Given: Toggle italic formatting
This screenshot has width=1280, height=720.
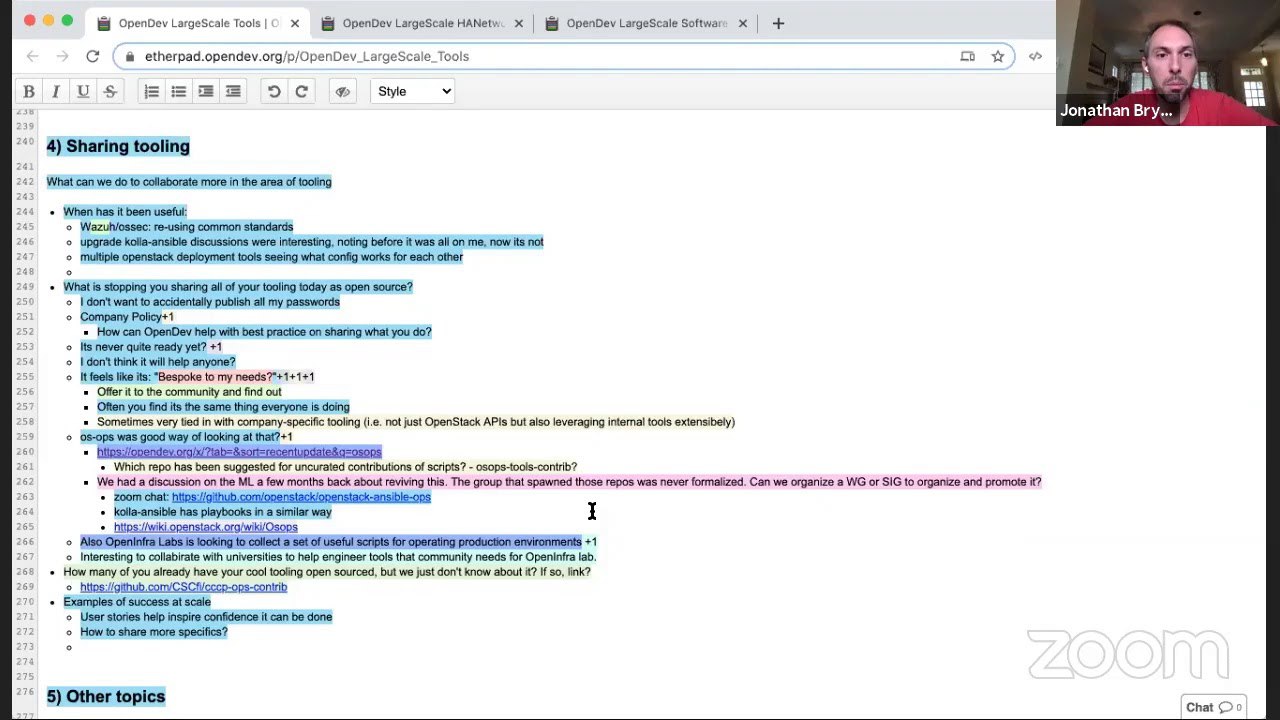Looking at the screenshot, I should pos(56,91).
